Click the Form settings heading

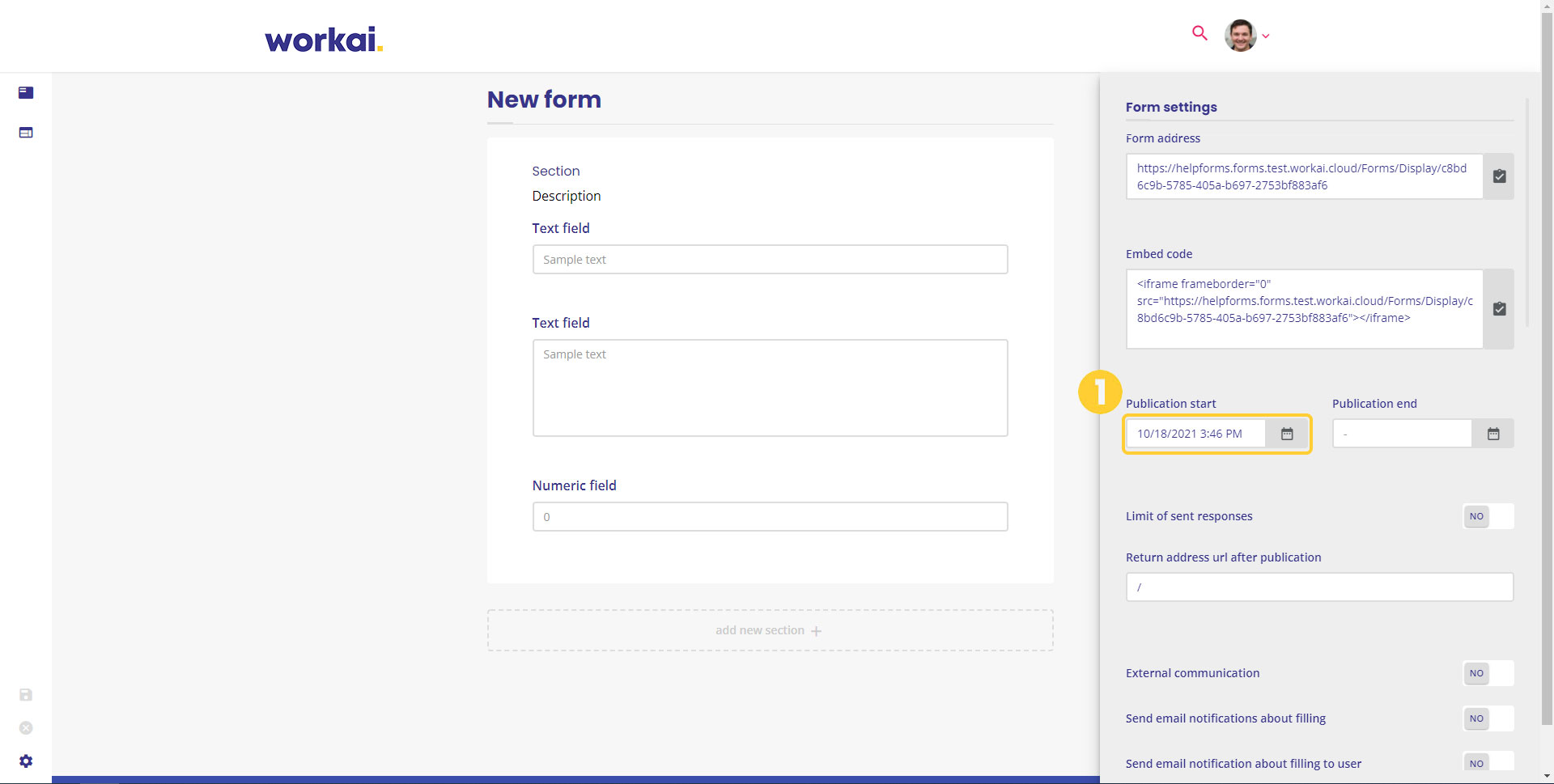(1171, 107)
